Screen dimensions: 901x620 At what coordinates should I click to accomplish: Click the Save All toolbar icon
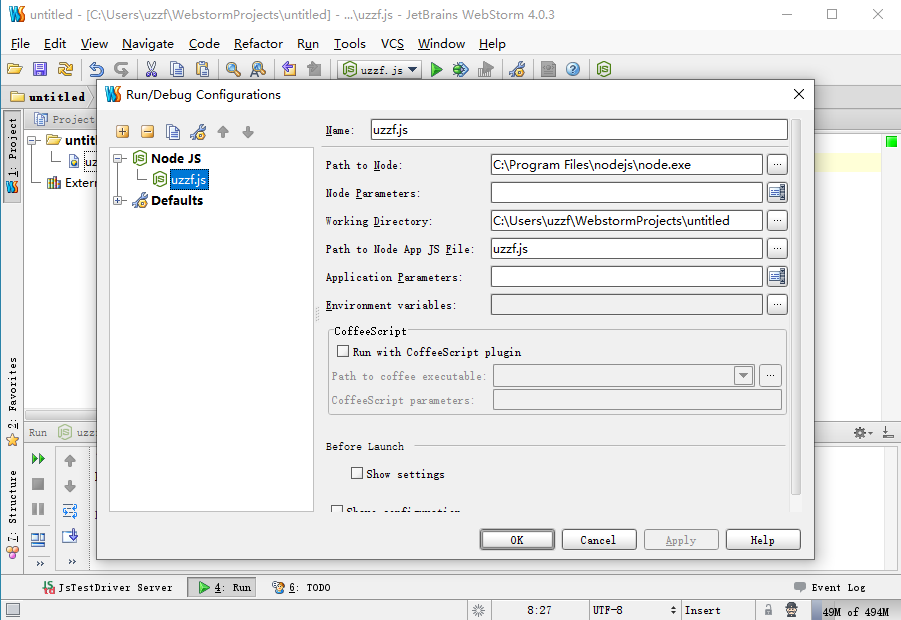[x=40, y=70]
